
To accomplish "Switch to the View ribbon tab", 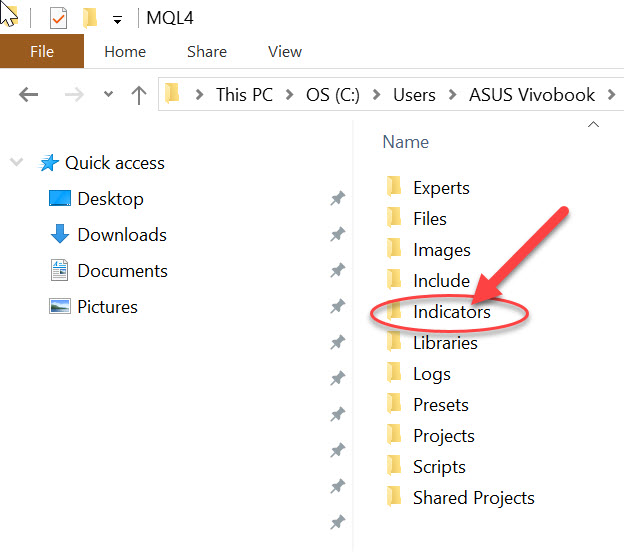I will click(285, 52).
